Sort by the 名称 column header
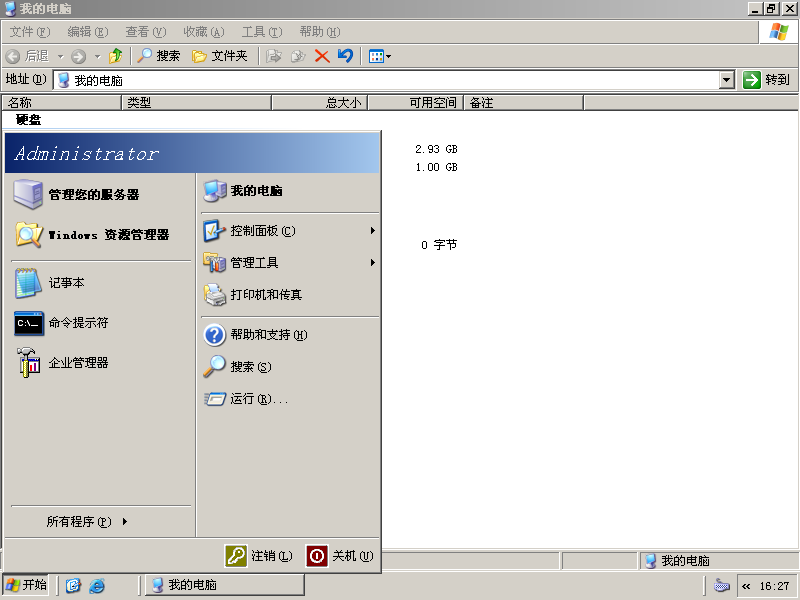800x600 pixels. tap(62, 103)
